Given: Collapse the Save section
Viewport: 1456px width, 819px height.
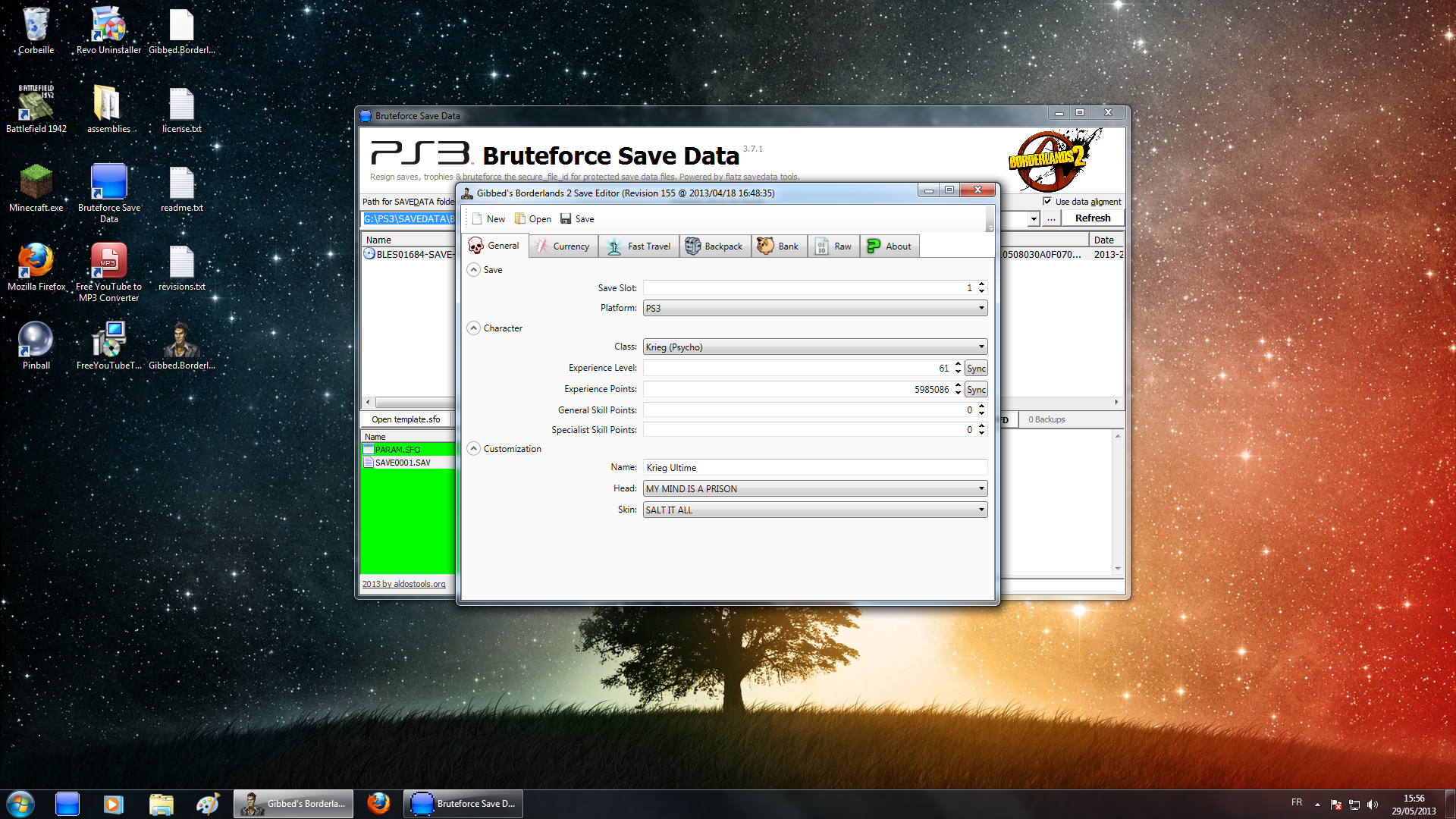Looking at the screenshot, I should [x=473, y=270].
